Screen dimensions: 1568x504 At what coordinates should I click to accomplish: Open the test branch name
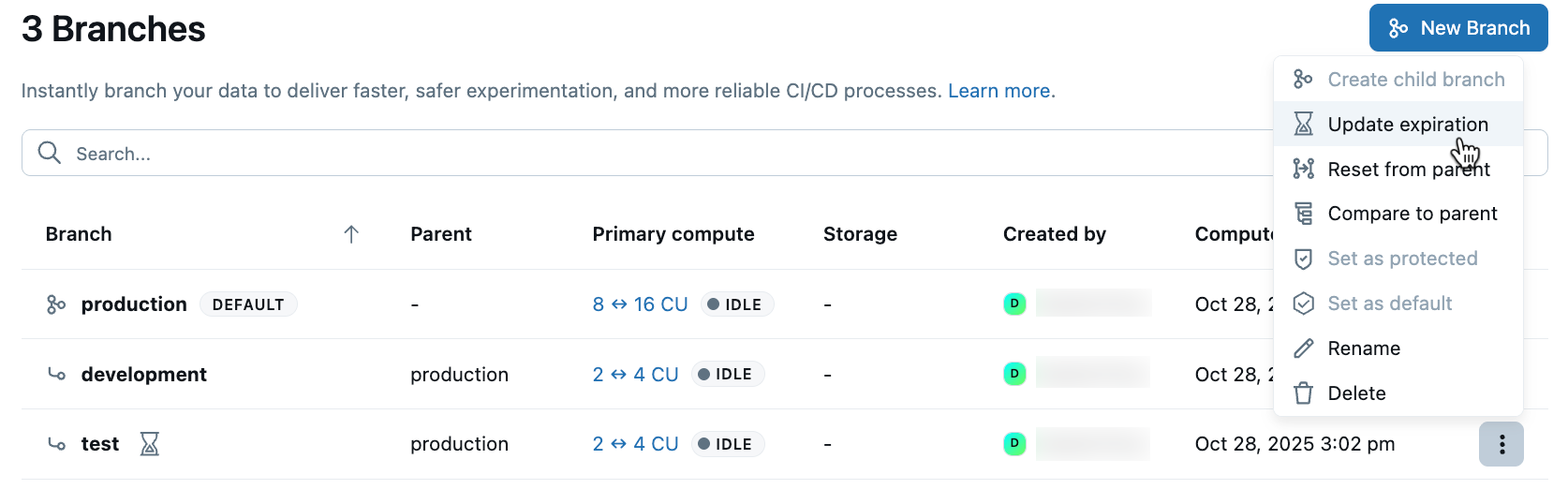point(100,444)
